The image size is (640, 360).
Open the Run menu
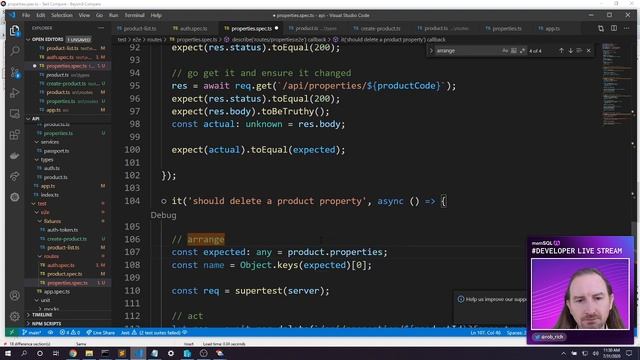[x=113, y=15]
